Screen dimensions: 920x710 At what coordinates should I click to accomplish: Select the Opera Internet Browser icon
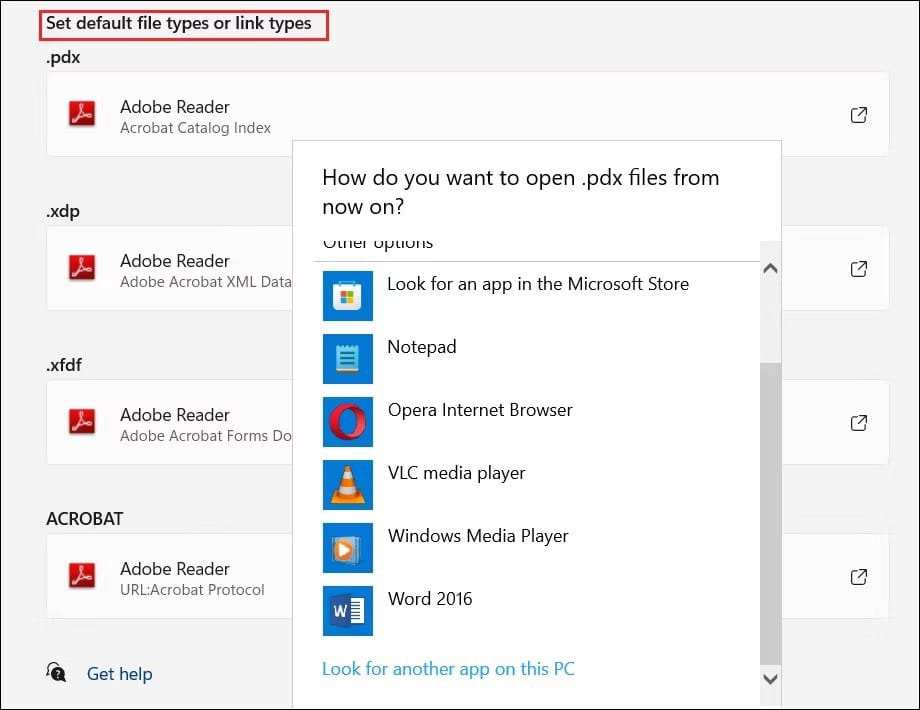coord(347,421)
